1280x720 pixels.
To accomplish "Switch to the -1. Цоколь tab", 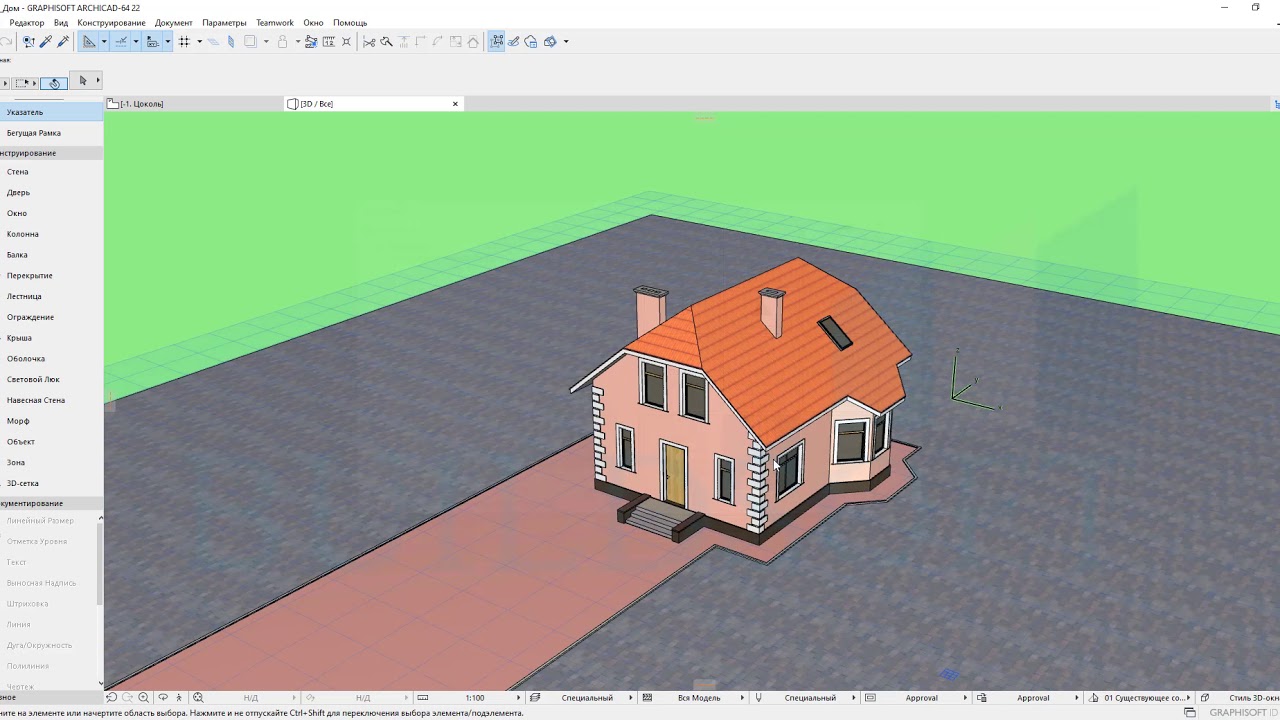I will click(142, 104).
